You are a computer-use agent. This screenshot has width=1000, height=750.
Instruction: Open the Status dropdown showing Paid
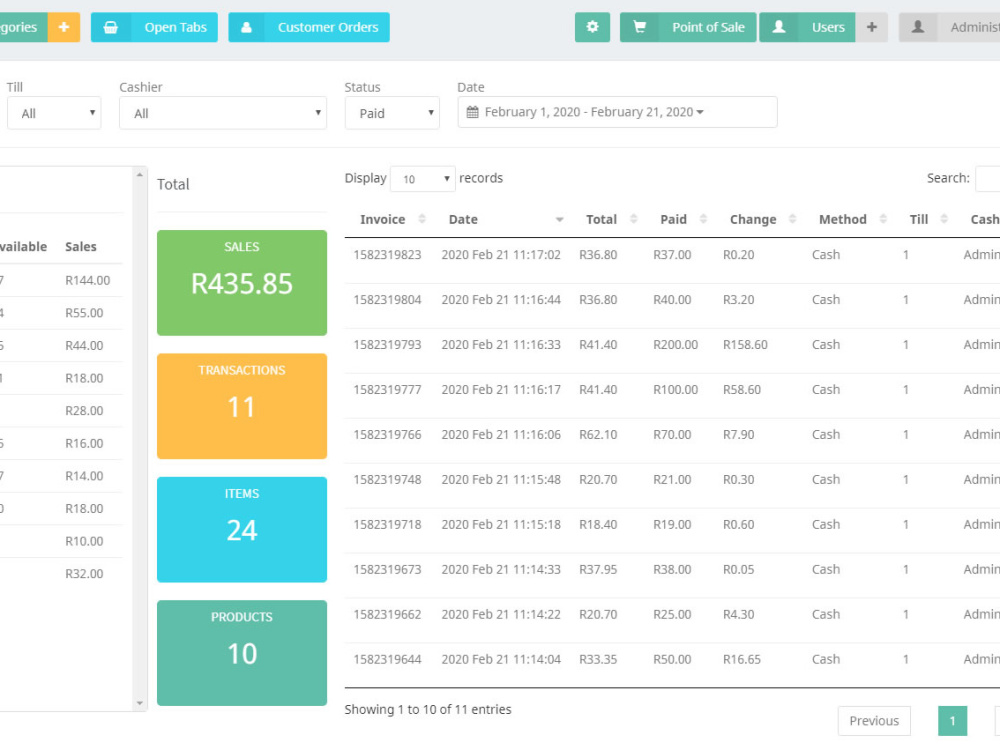click(392, 113)
